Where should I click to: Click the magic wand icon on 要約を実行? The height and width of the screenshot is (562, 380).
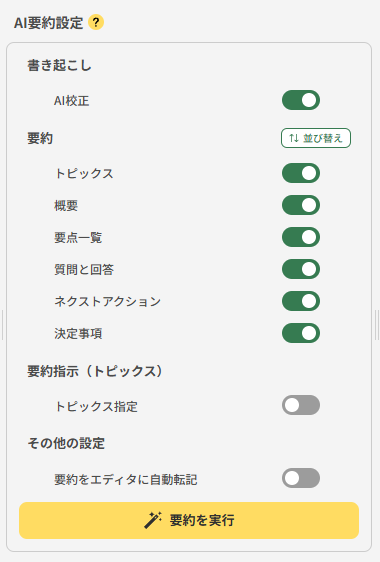pos(153,520)
